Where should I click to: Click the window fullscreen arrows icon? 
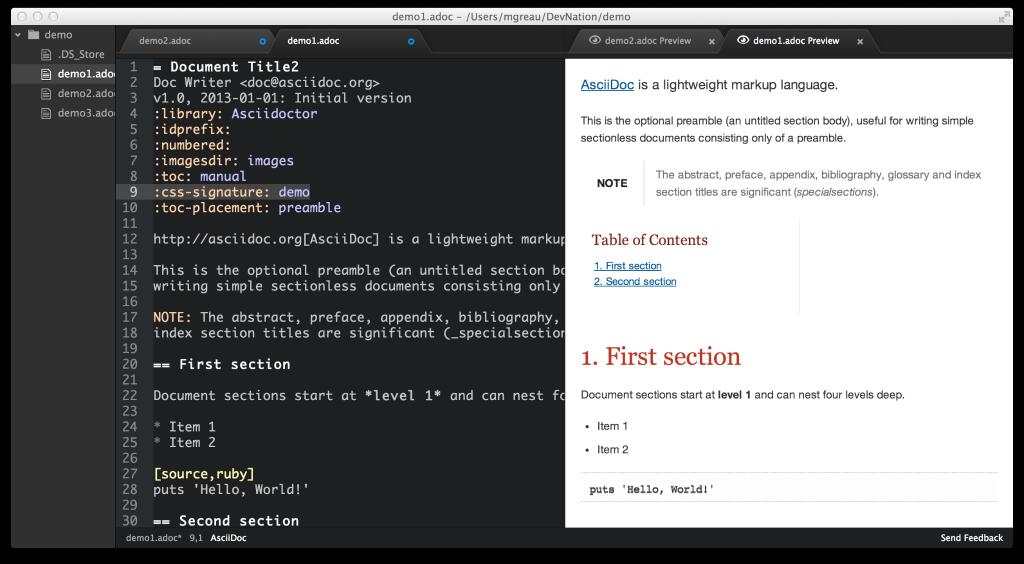tap(1004, 17)
